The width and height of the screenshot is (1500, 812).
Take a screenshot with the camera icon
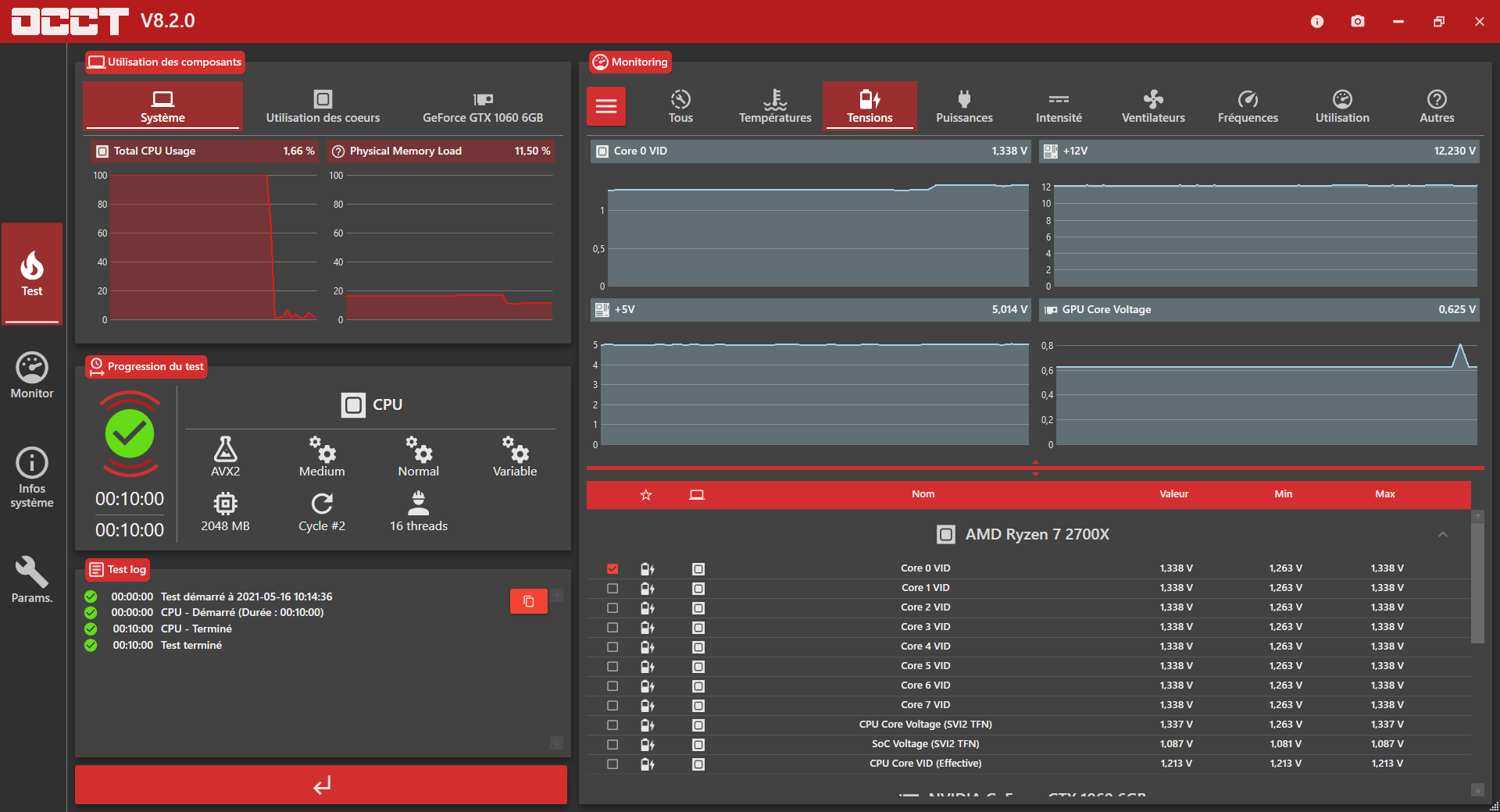coord(1358,21)
